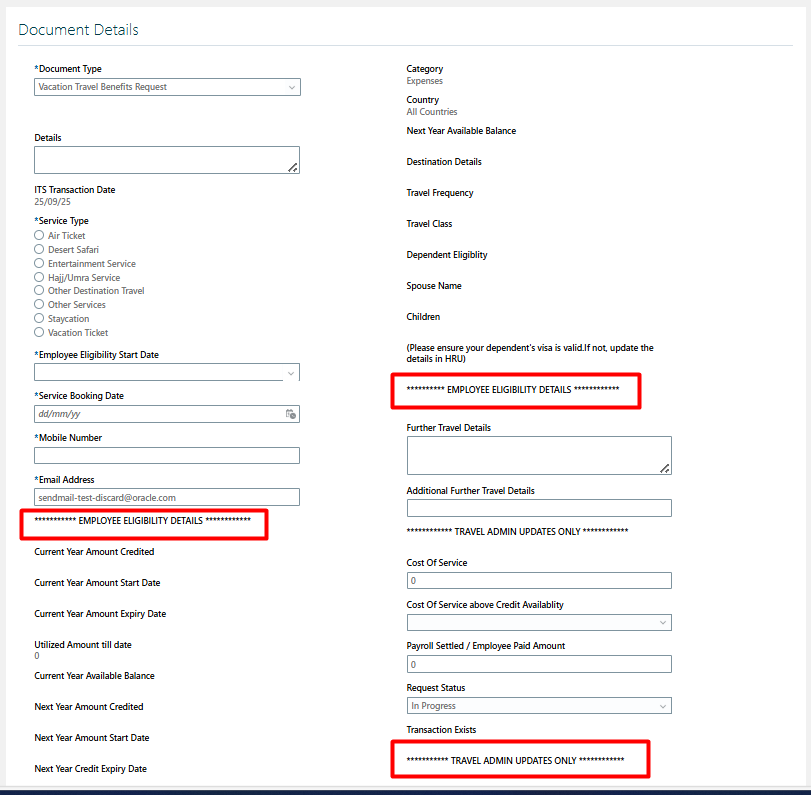Click the *Service Type label
Image resolution: width=811 pixels, height=795 pixels.
point(62,221)
